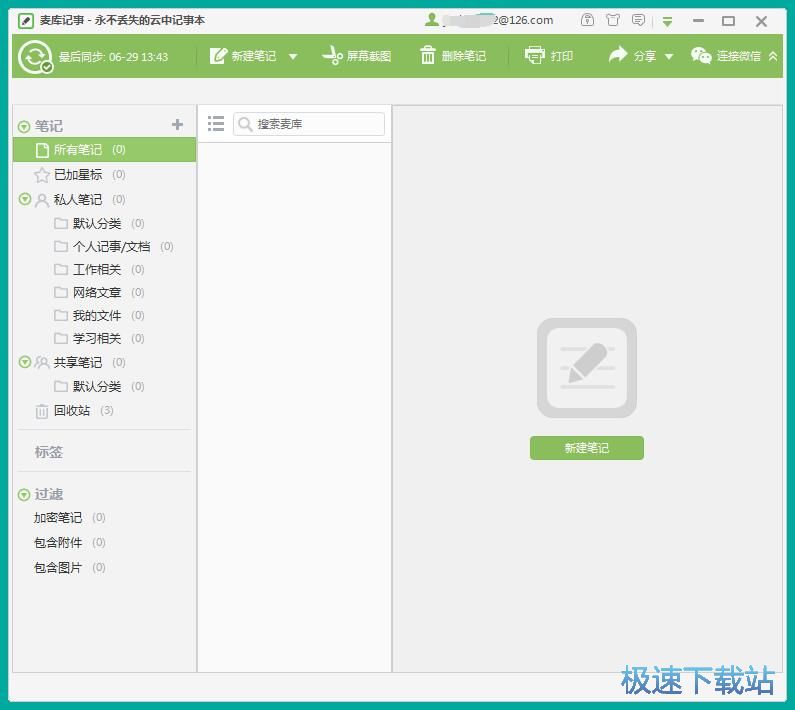Image resolution: width=795 pixels, height=710 pixels.
Task: Maximize the 麦库记事 window
Action: pyautogui.click(x=728, y=21)
